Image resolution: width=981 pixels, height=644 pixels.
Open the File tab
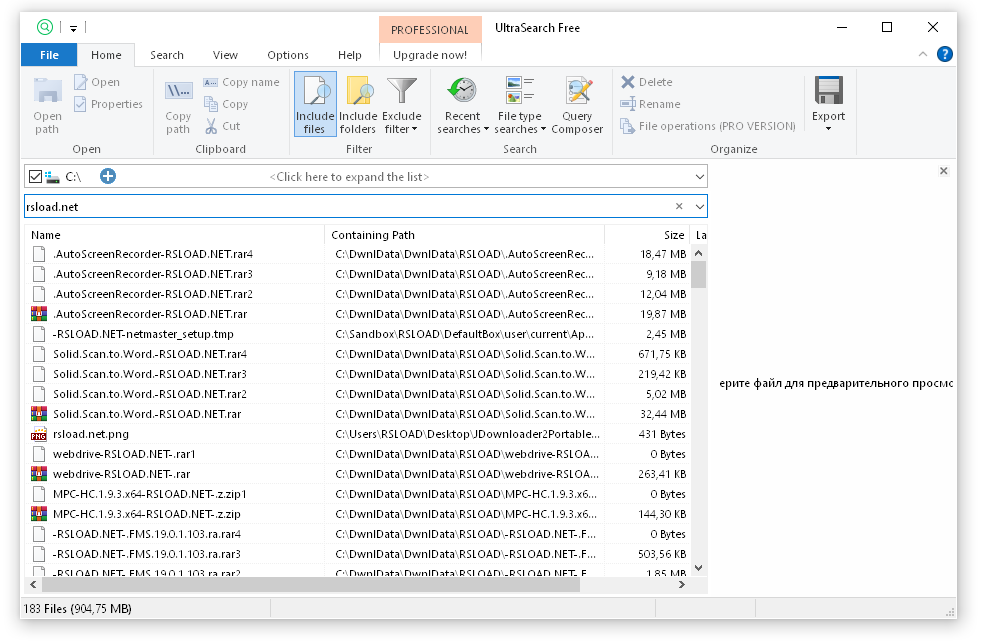49,55
